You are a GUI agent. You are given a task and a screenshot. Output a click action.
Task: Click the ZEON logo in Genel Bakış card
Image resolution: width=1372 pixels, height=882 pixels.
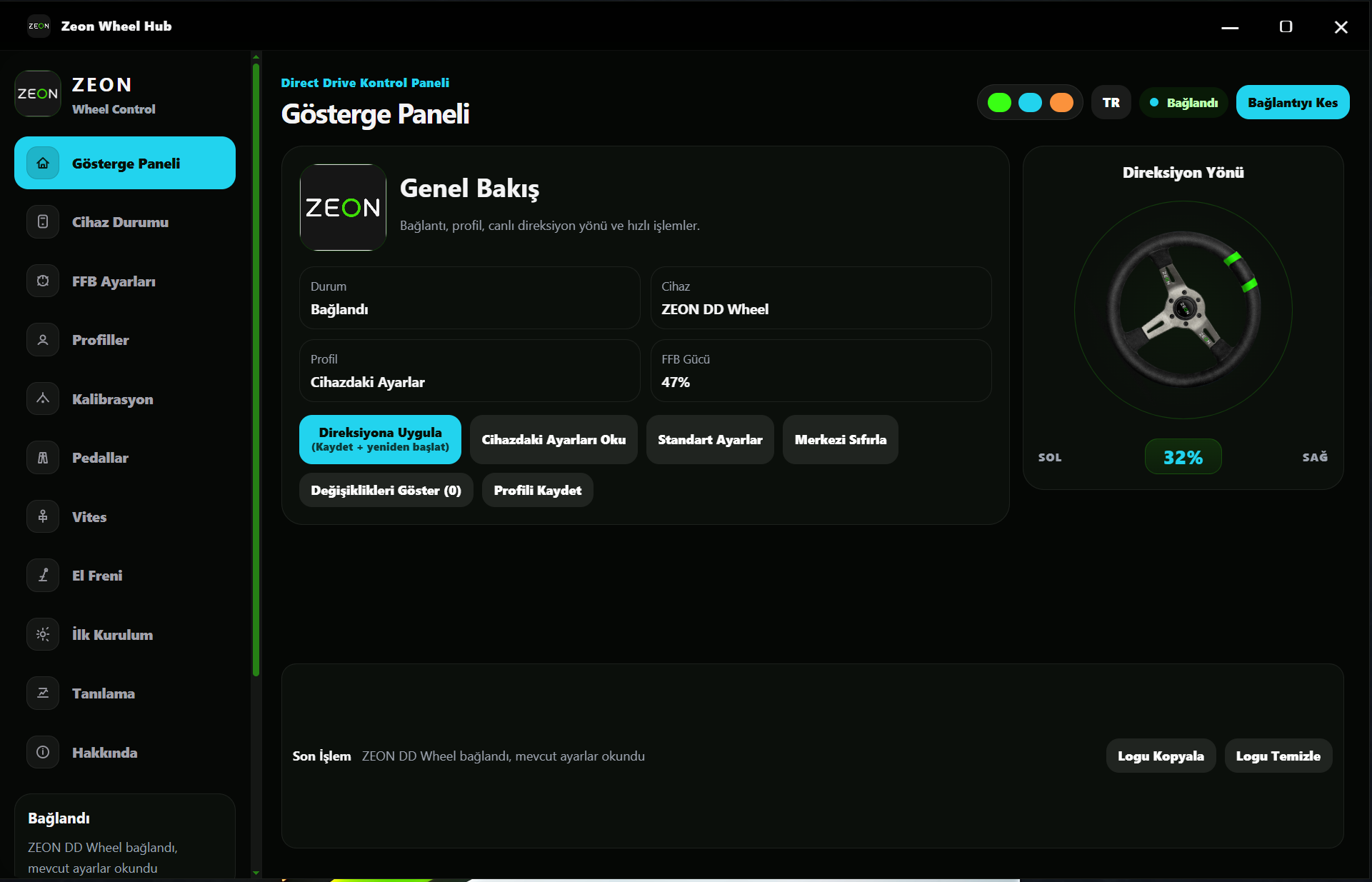coord(343,208)
